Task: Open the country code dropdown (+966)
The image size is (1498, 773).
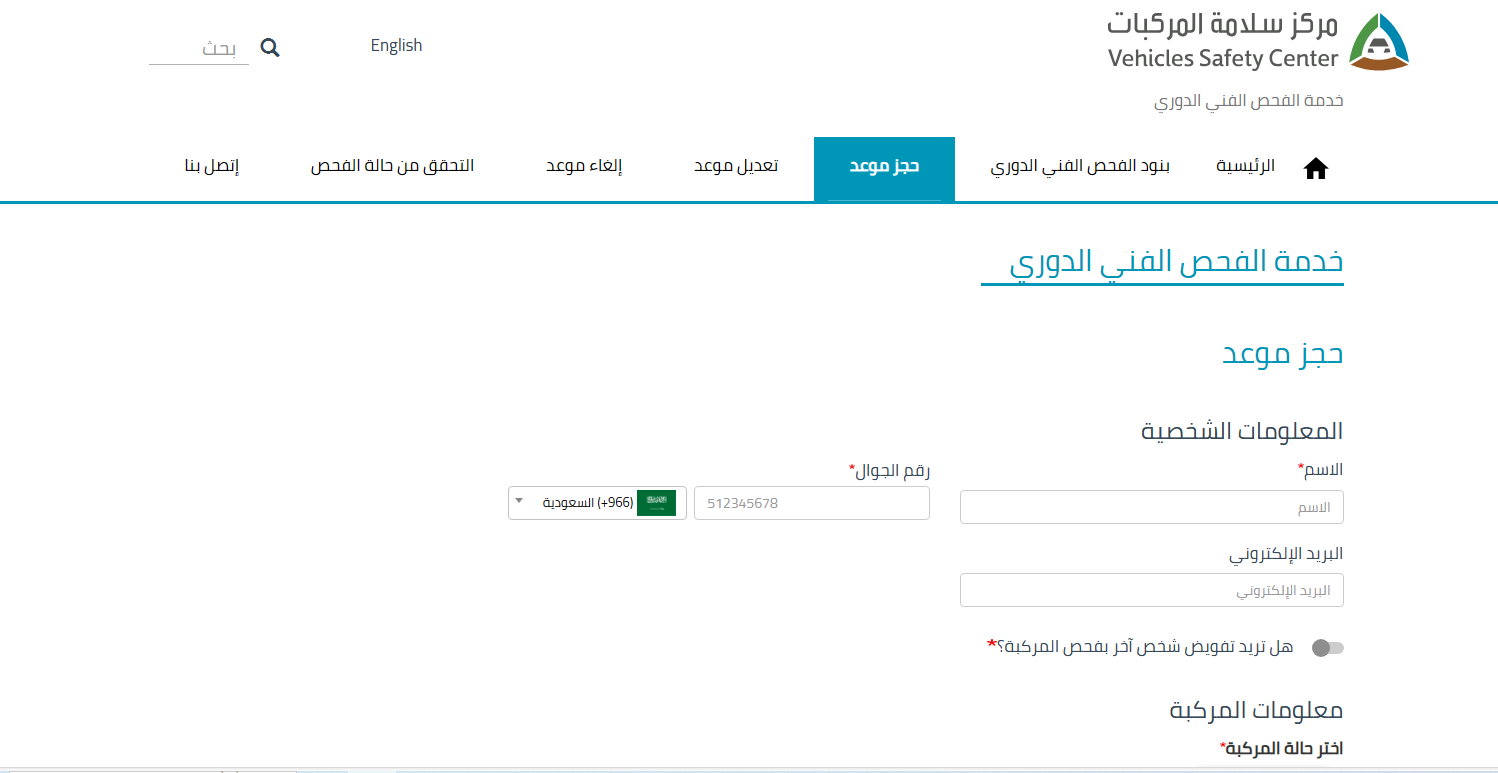Action: [x=597, y=503]
